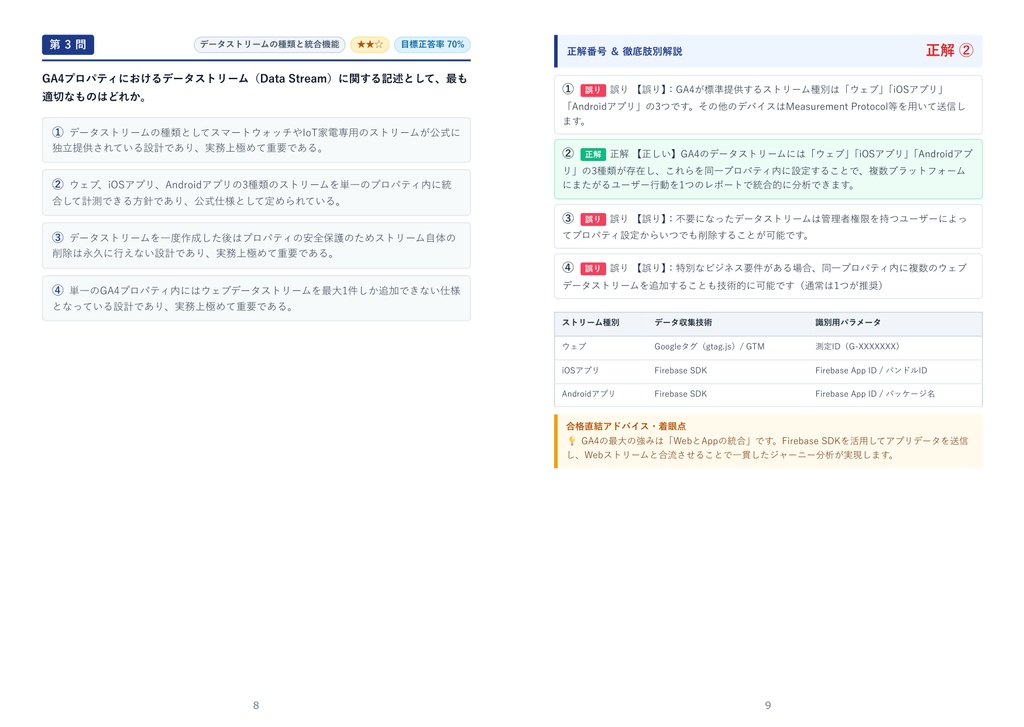Click the 目標正答率 70% badge
This screenshot has width=1024, height=727.
432,44
